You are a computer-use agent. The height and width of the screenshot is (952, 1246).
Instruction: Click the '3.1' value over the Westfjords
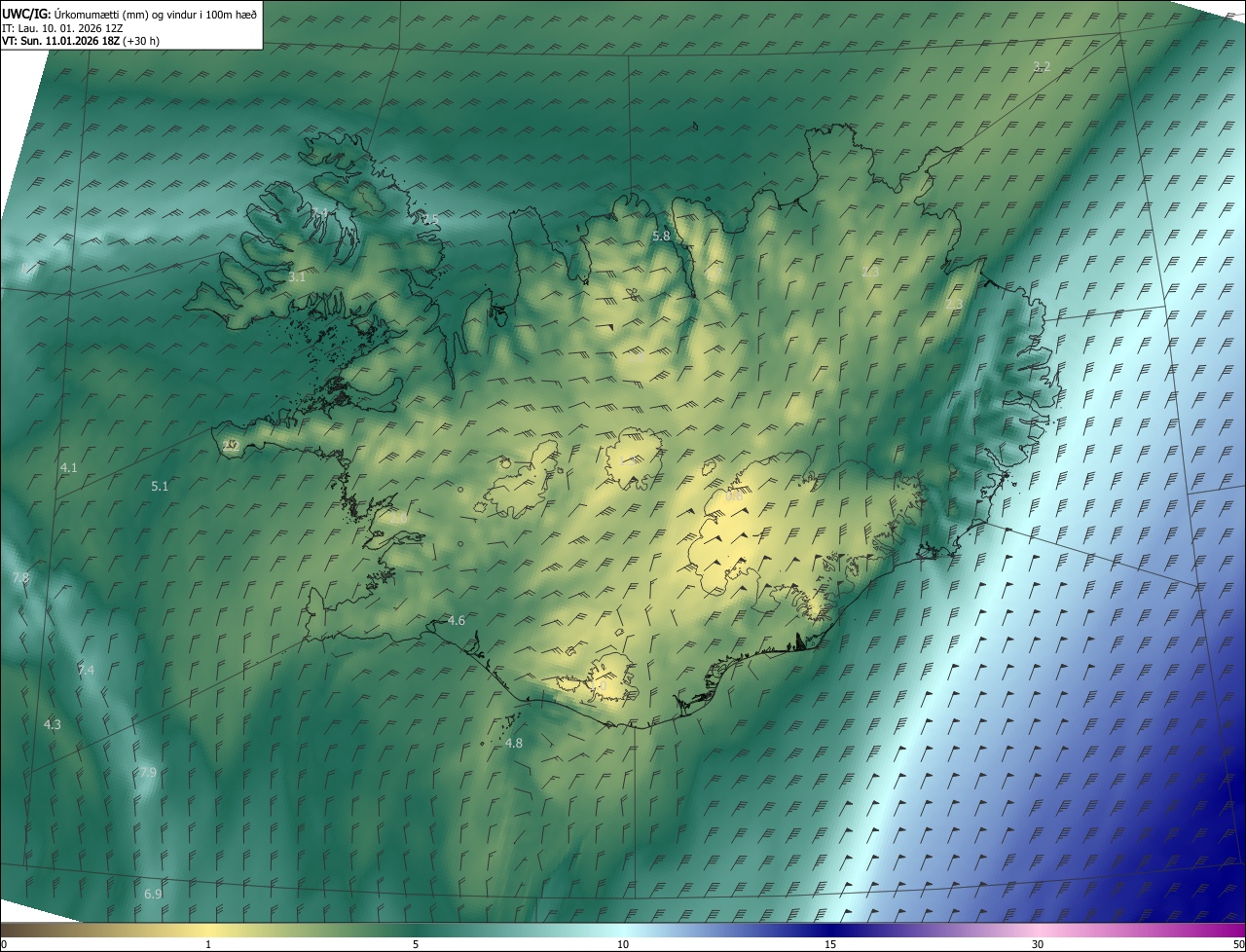(x=297, y=276)
